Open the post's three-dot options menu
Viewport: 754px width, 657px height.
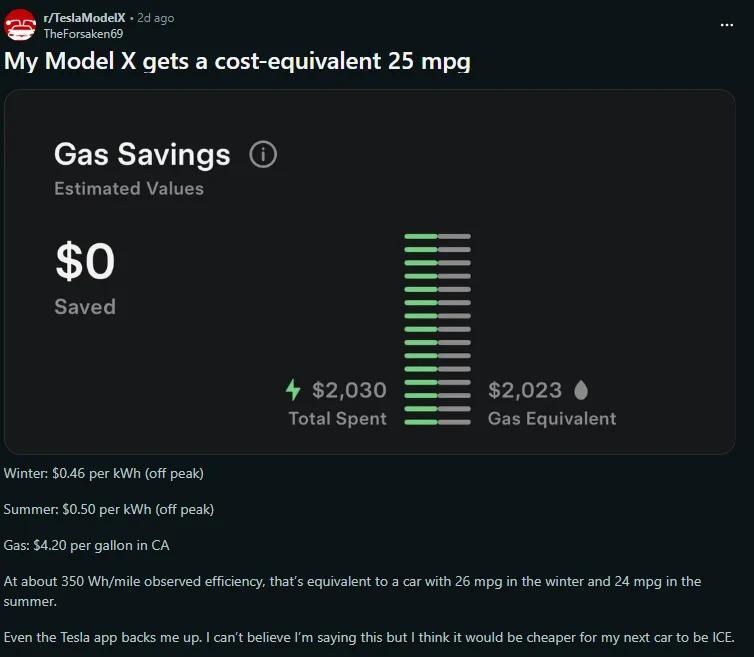click(727, 25)
